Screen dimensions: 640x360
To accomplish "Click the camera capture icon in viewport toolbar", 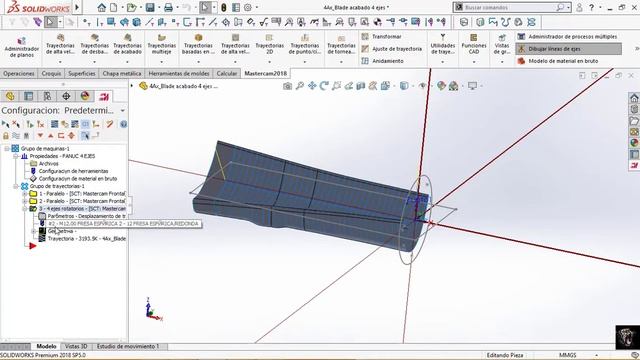I will 287,86.
